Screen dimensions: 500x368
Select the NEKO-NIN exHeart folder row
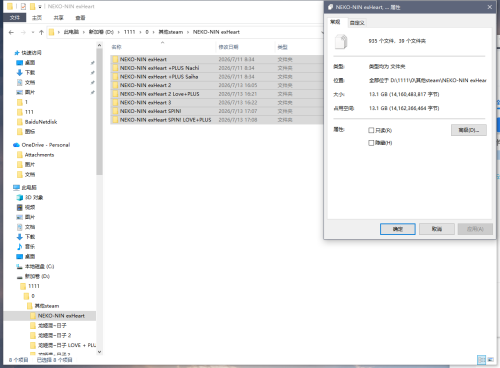point(217,59)
